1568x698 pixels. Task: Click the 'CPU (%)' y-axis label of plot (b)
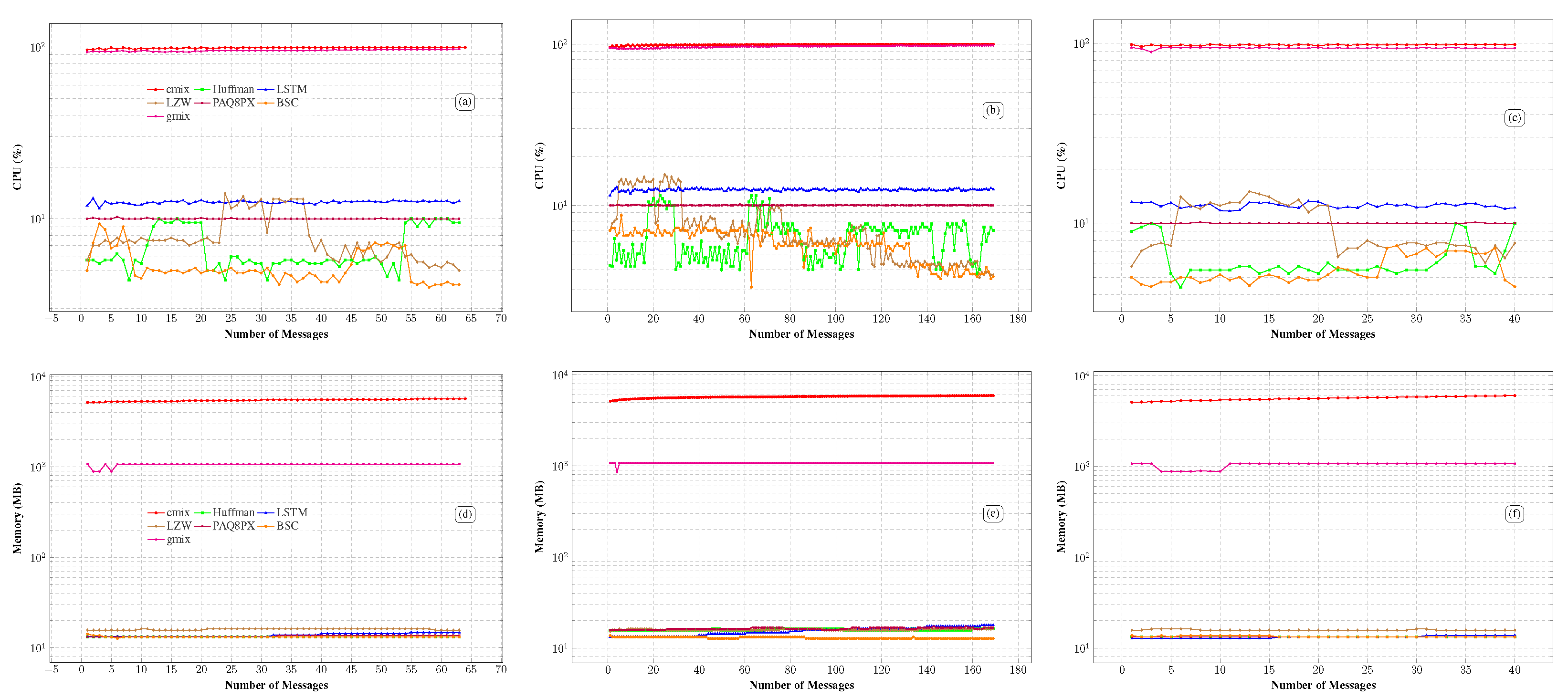click(x=539, y=166)
